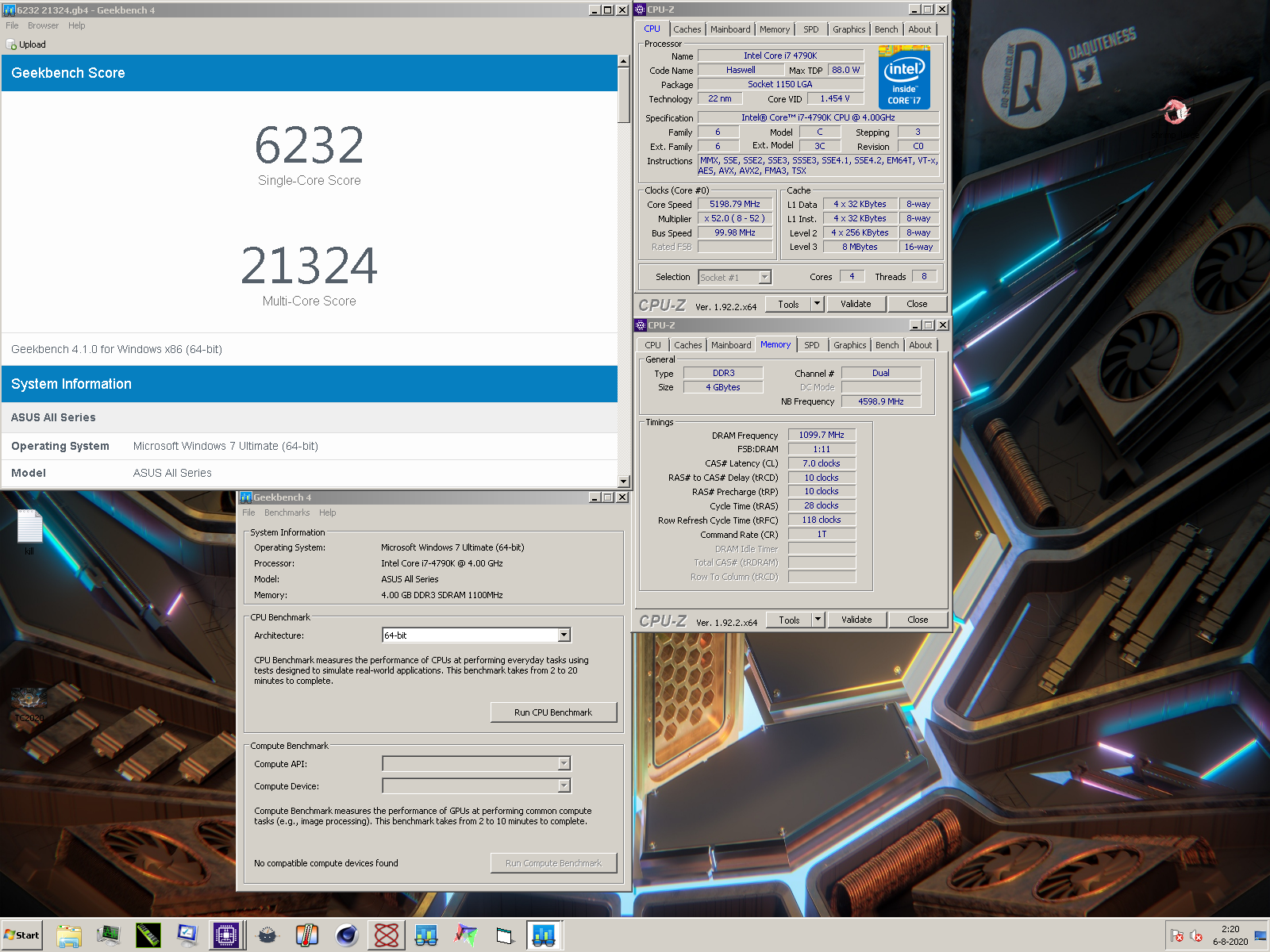Open Tools dropdown arrow in lower CPU-Z
1270x952 pixels.
[x=818, y=620]
